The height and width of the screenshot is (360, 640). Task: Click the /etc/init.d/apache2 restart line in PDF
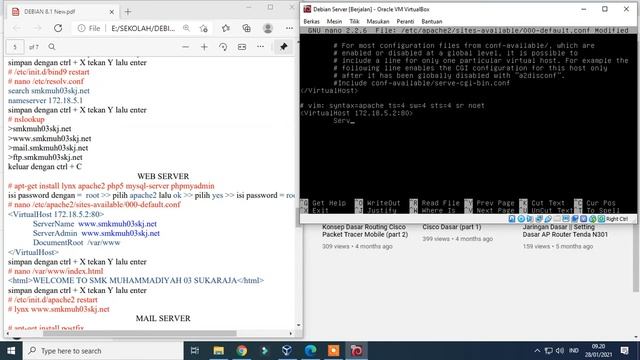53,300
